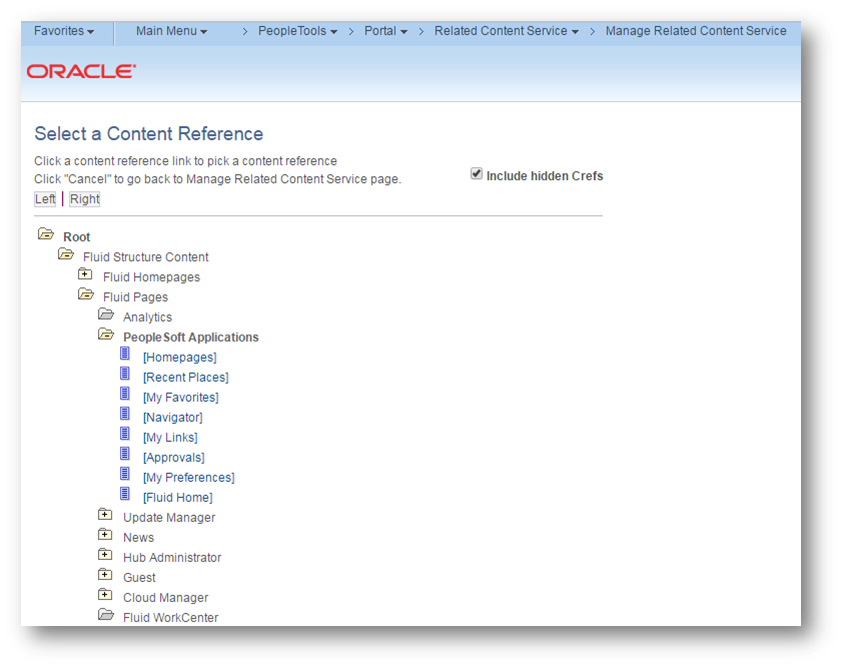Open the Favorites dropdown menu
The height and width of the screenshot is (668, 843).
64,31
